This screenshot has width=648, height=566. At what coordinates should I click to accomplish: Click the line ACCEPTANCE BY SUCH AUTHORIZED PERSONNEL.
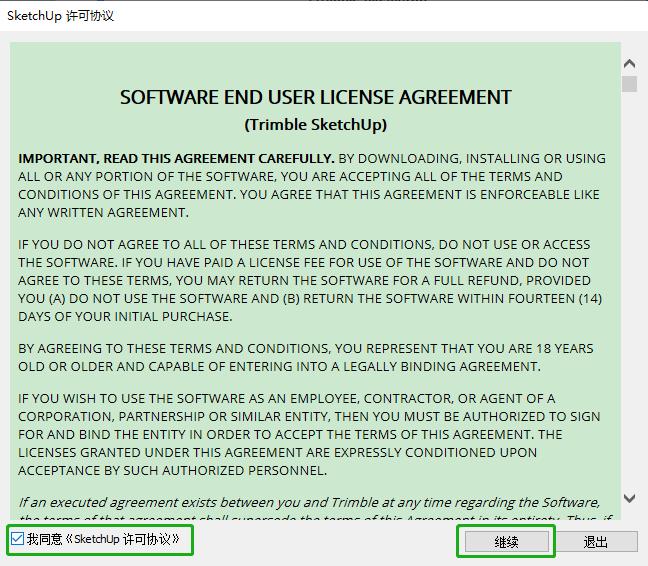click(173, 471)
